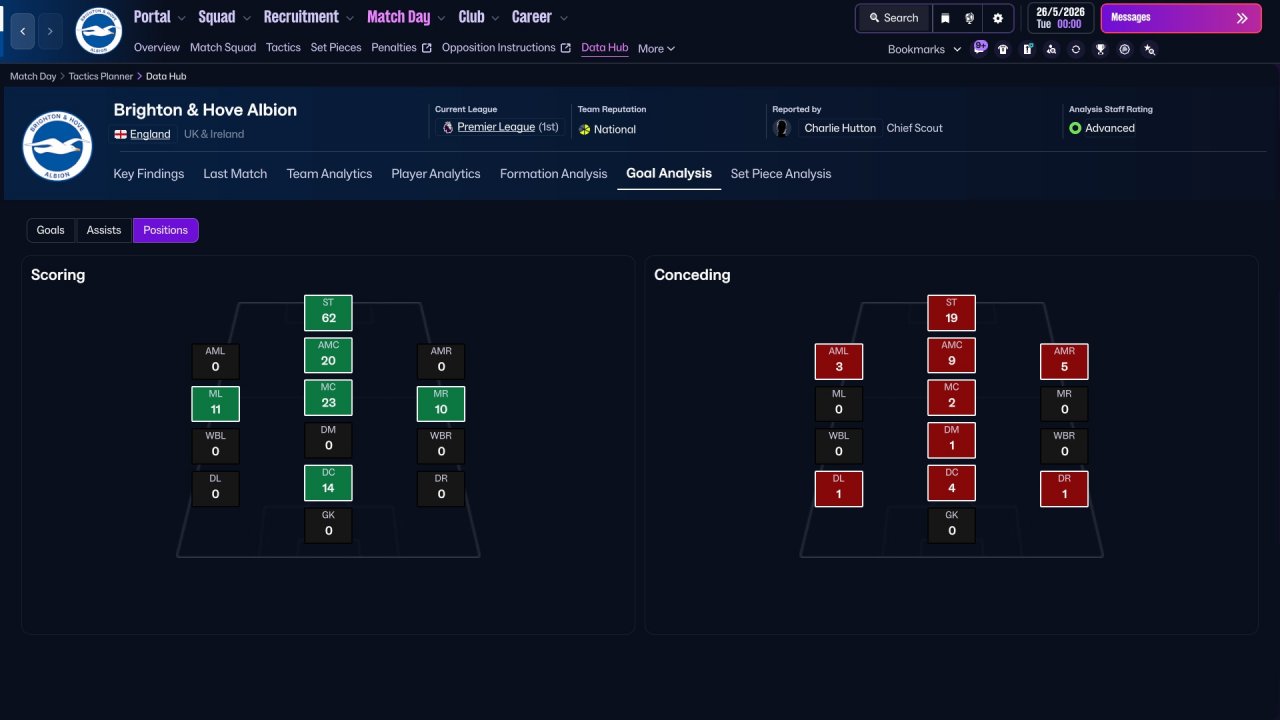1280x720 pixels.
Task: Open the Data Hub submenu item
Action: (x=605, y=48)
